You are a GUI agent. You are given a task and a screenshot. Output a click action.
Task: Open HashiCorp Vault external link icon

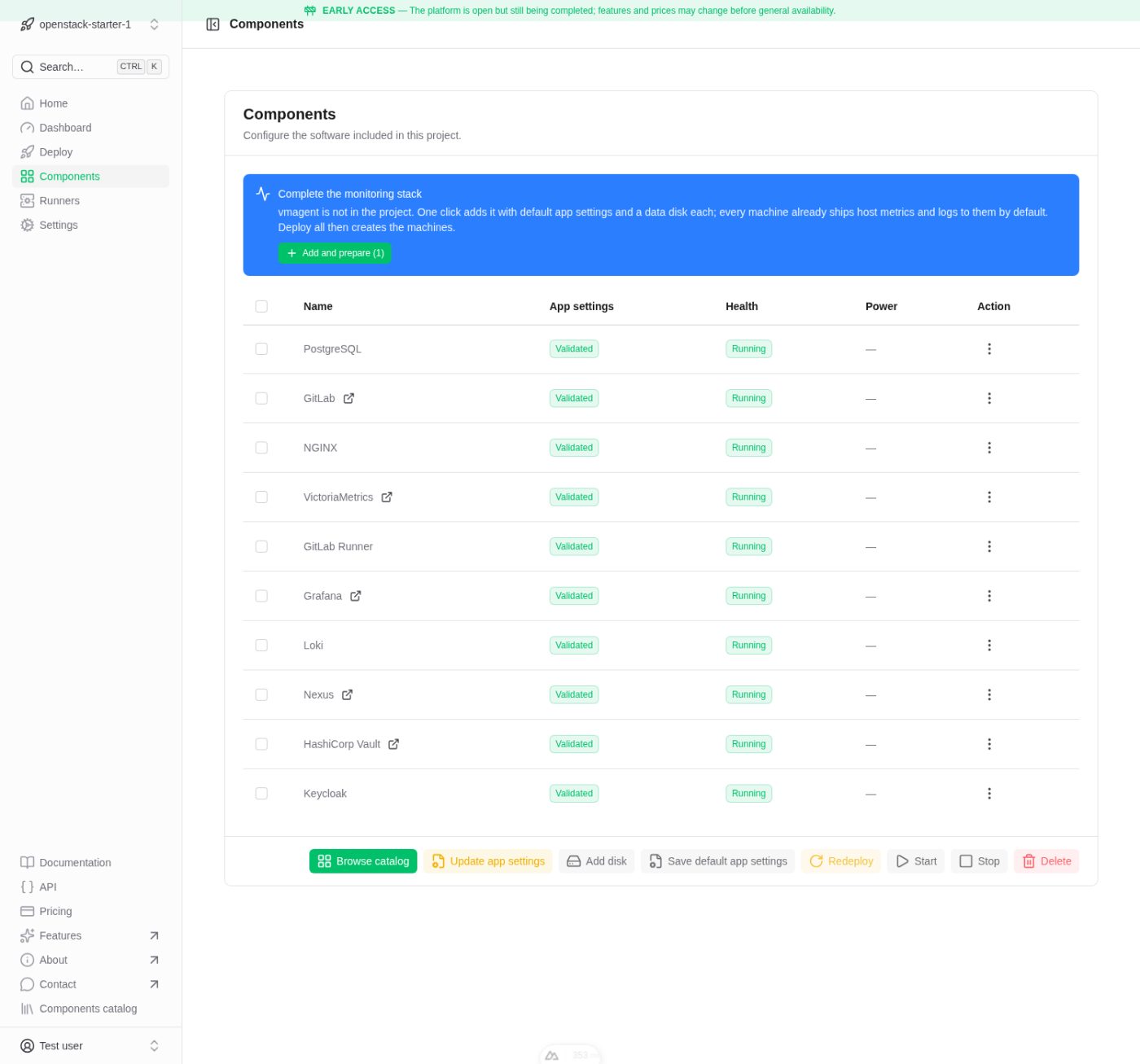coord(394,744)
